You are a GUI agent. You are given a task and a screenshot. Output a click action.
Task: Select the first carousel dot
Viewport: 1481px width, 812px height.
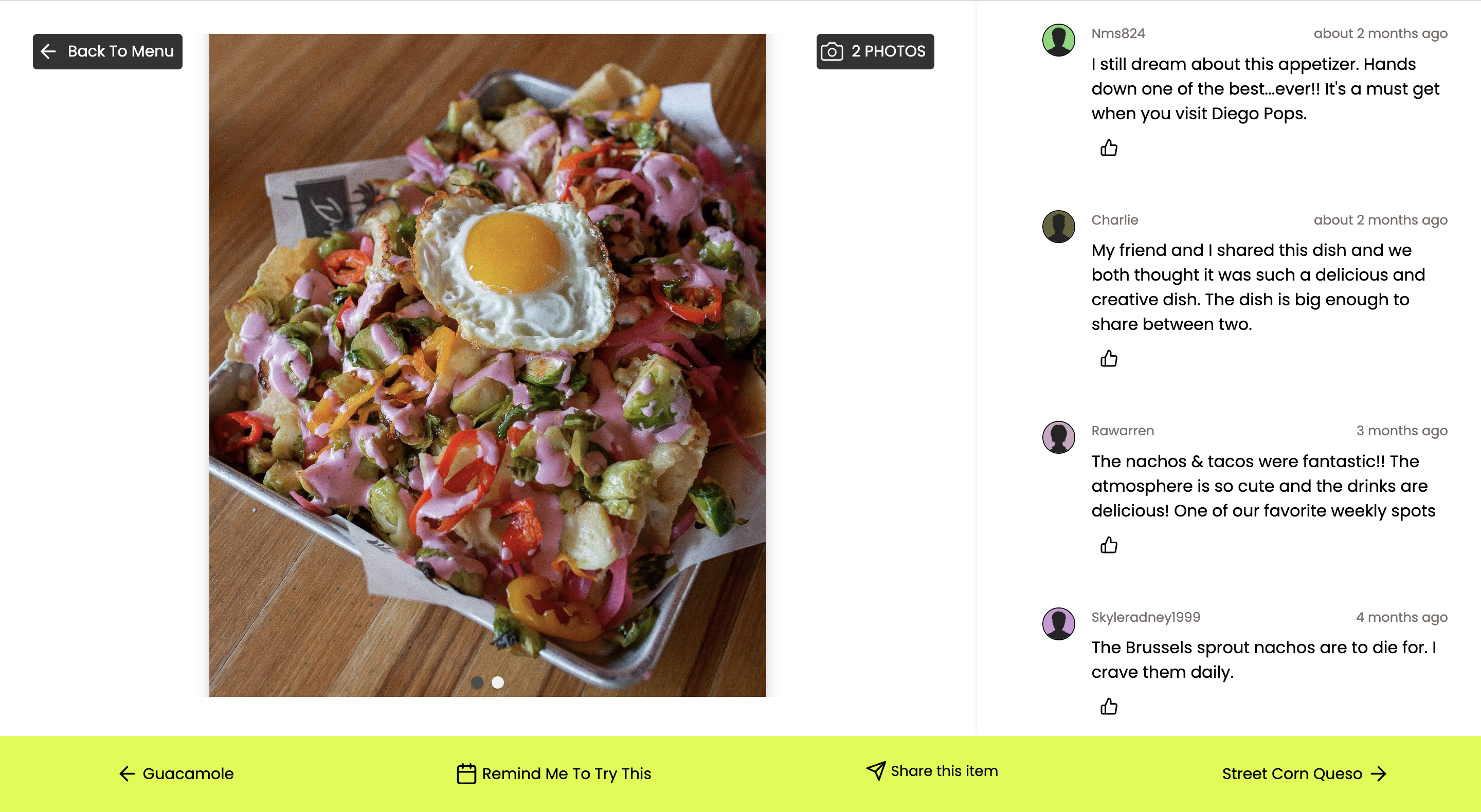pyautogui.click(x=478, y=682)
